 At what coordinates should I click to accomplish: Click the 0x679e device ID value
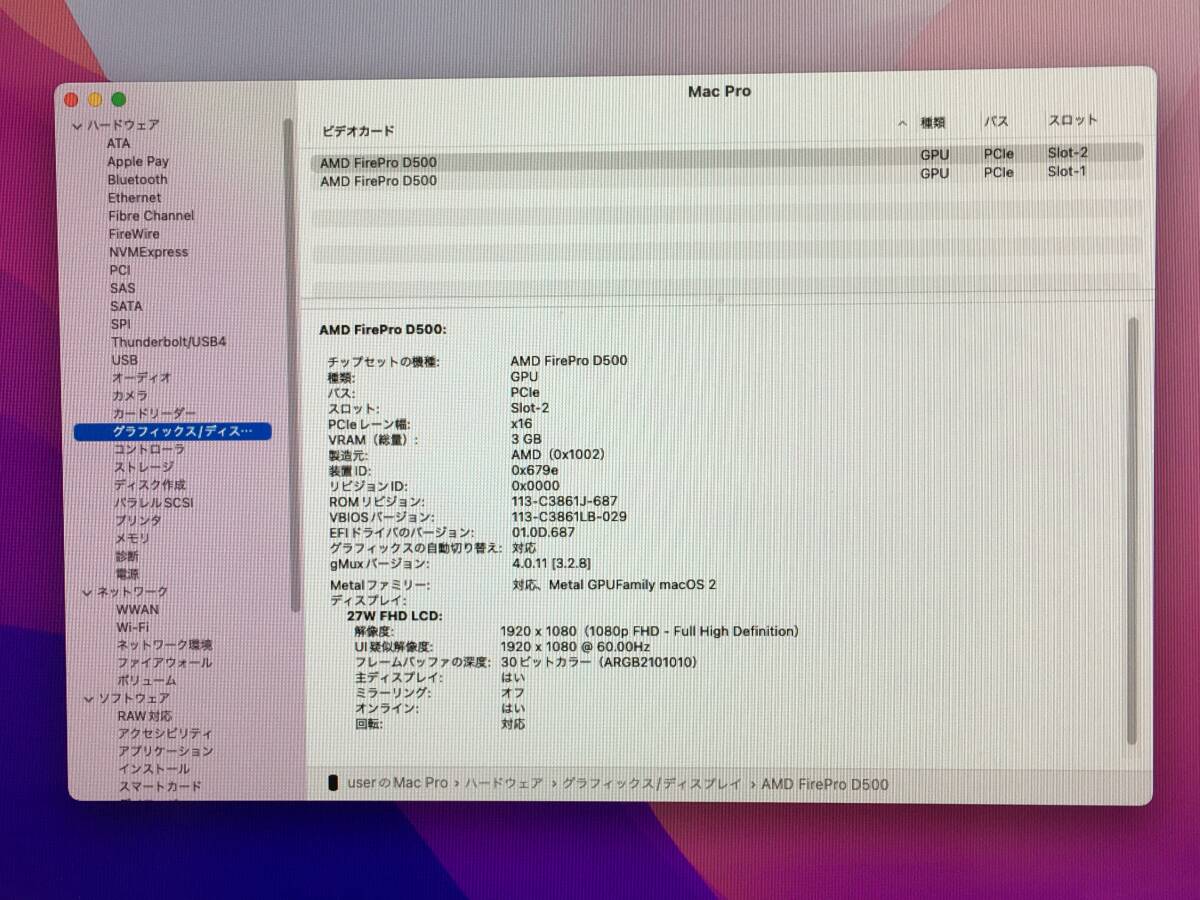click(x=535, y=469)
